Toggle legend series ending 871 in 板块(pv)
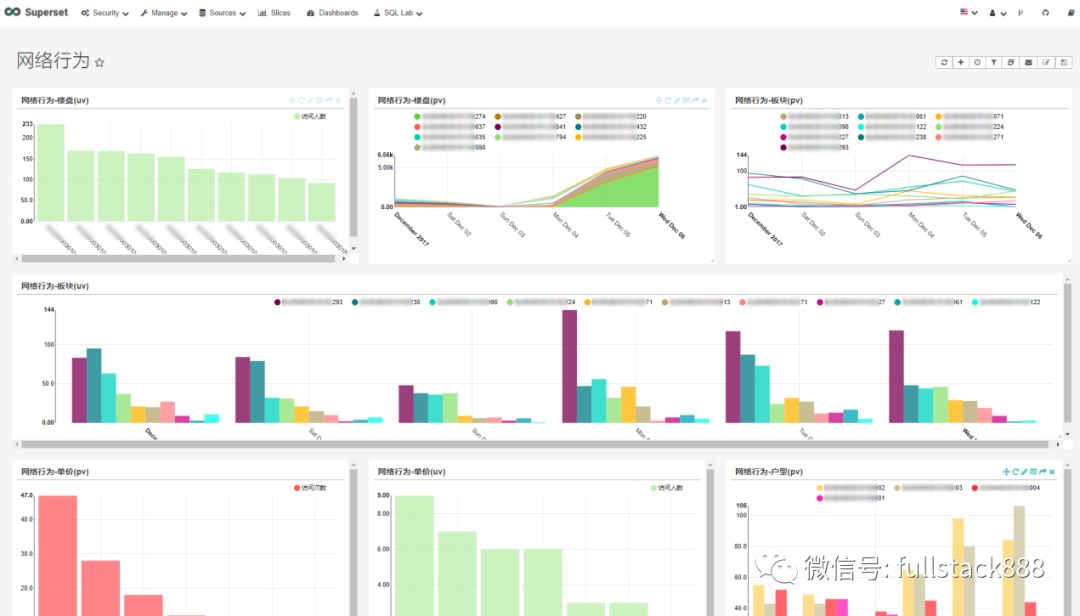The image size is (1080, 616). click(x=970, y=116)
